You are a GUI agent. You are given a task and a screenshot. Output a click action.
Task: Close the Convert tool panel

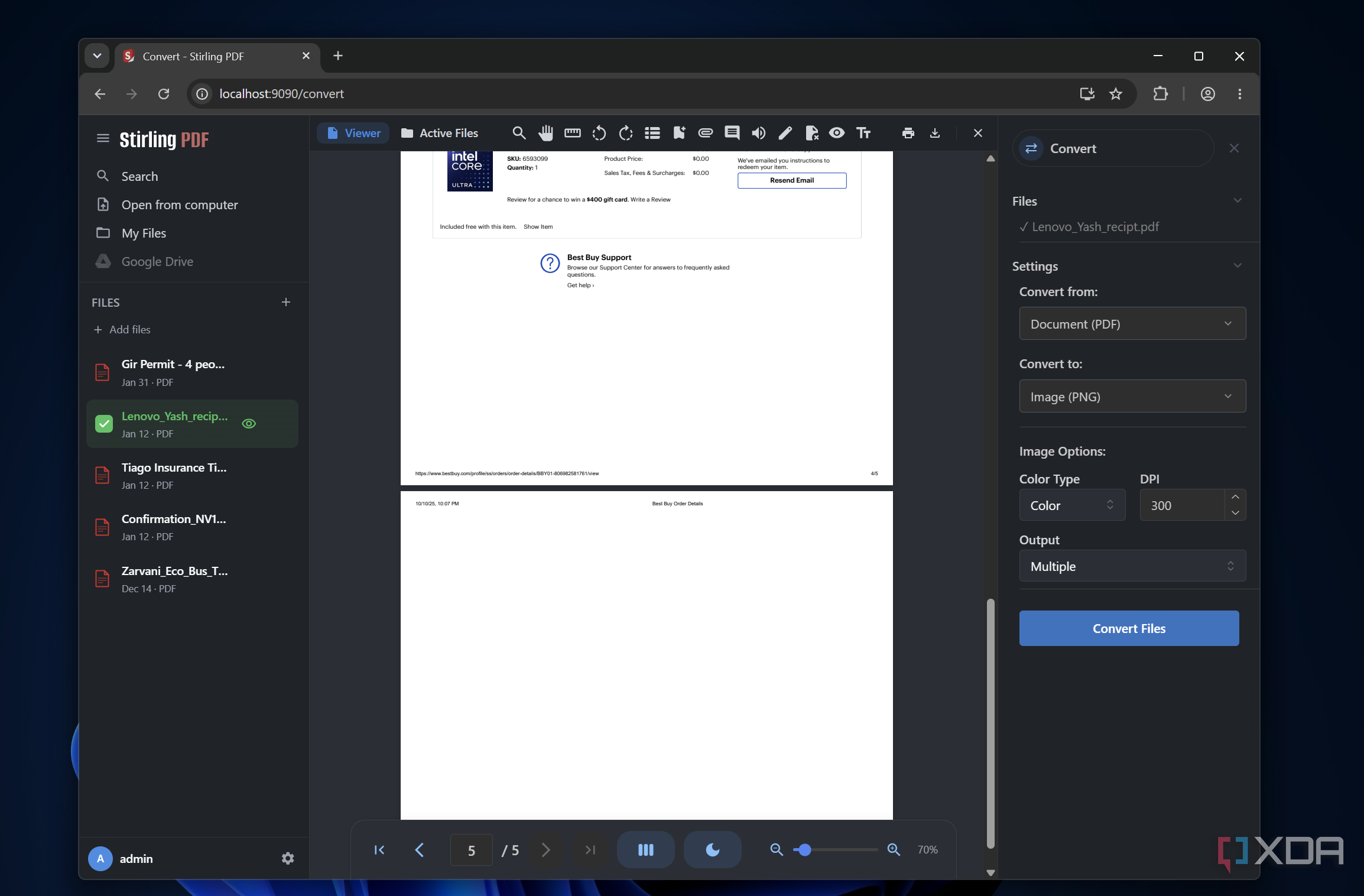coord(1234,148)
